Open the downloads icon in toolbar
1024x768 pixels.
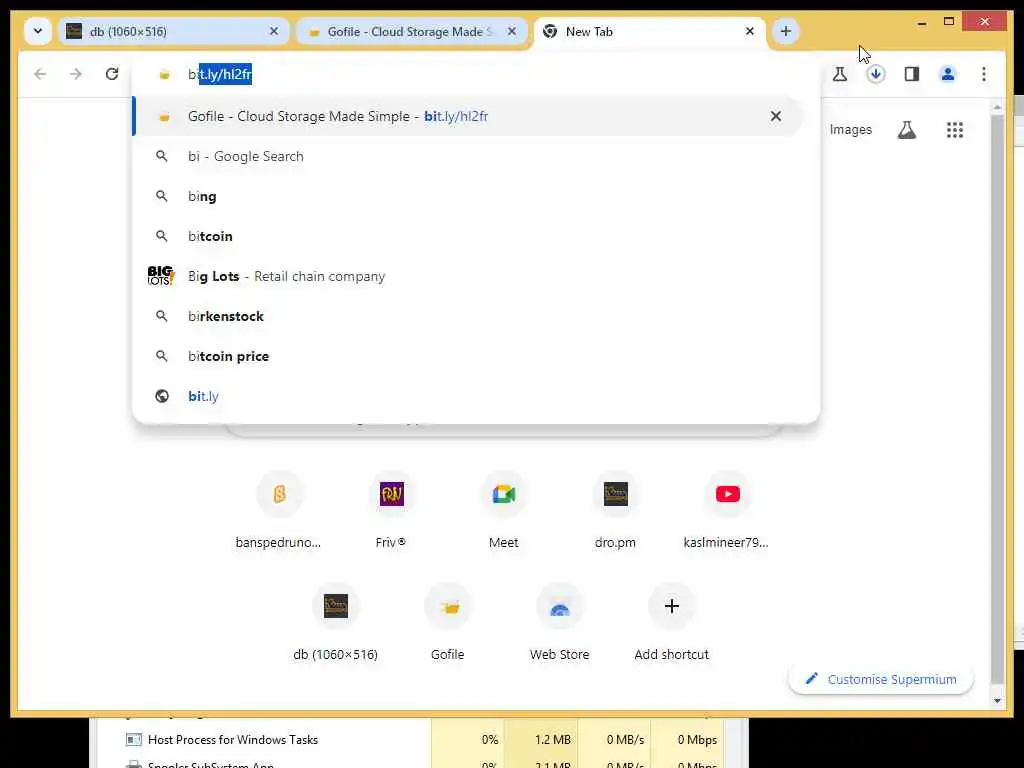pyautogui.click(x=876, y=74)
